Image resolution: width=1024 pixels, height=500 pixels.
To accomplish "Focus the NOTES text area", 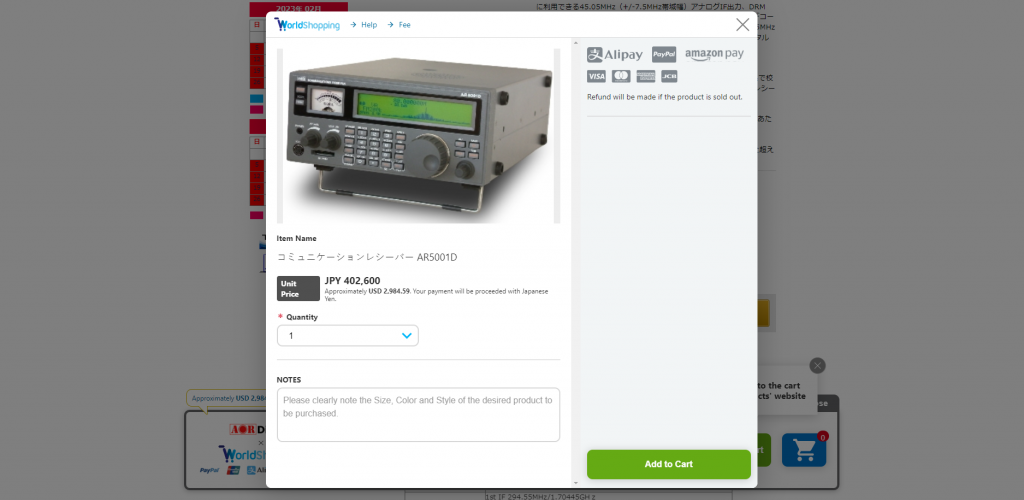I will coord(419,414).
